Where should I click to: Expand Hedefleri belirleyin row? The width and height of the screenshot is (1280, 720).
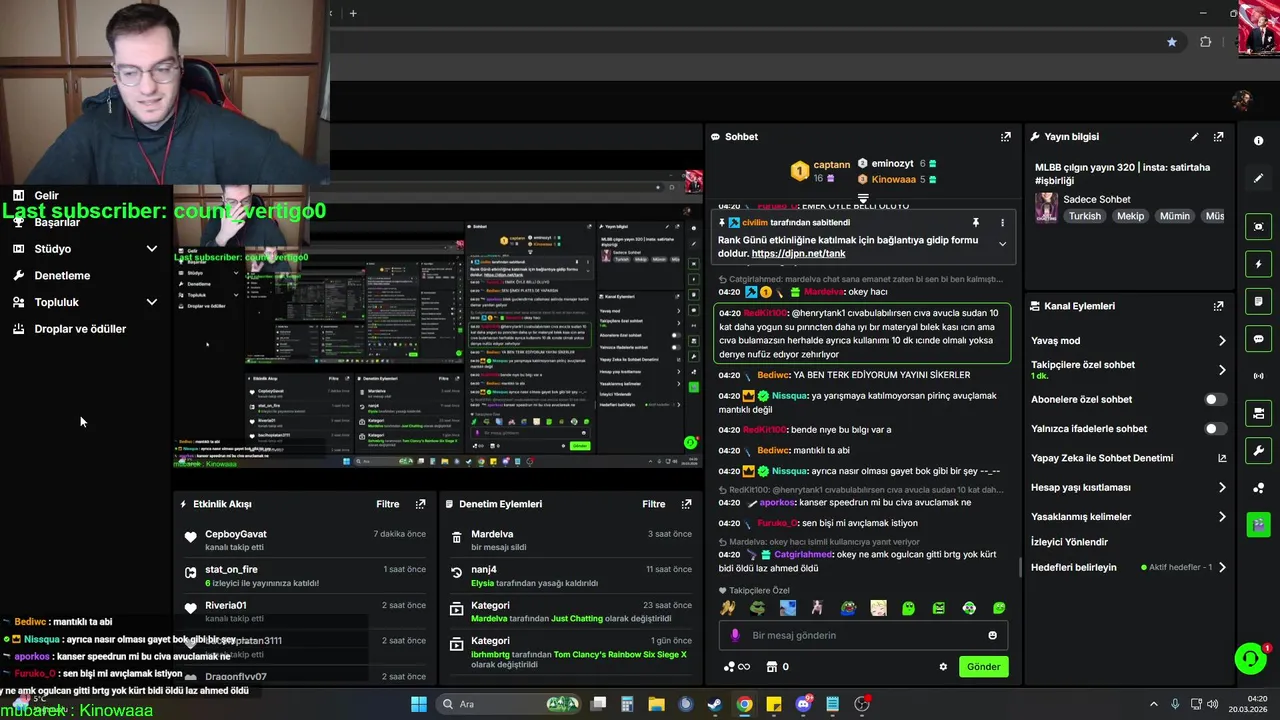coord(1128,567)
